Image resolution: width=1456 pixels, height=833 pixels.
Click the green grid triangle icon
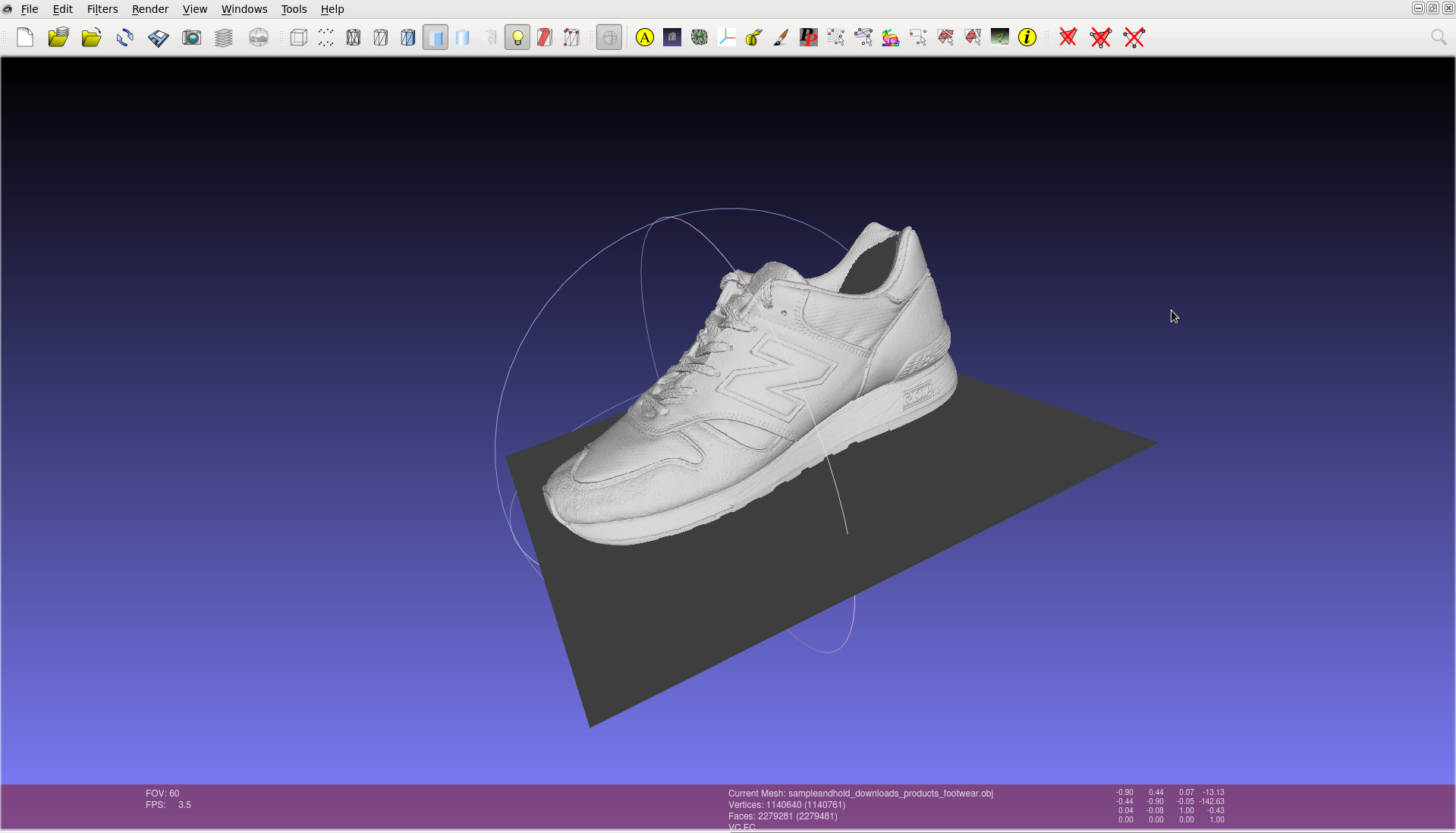(x=1000, y=37)
